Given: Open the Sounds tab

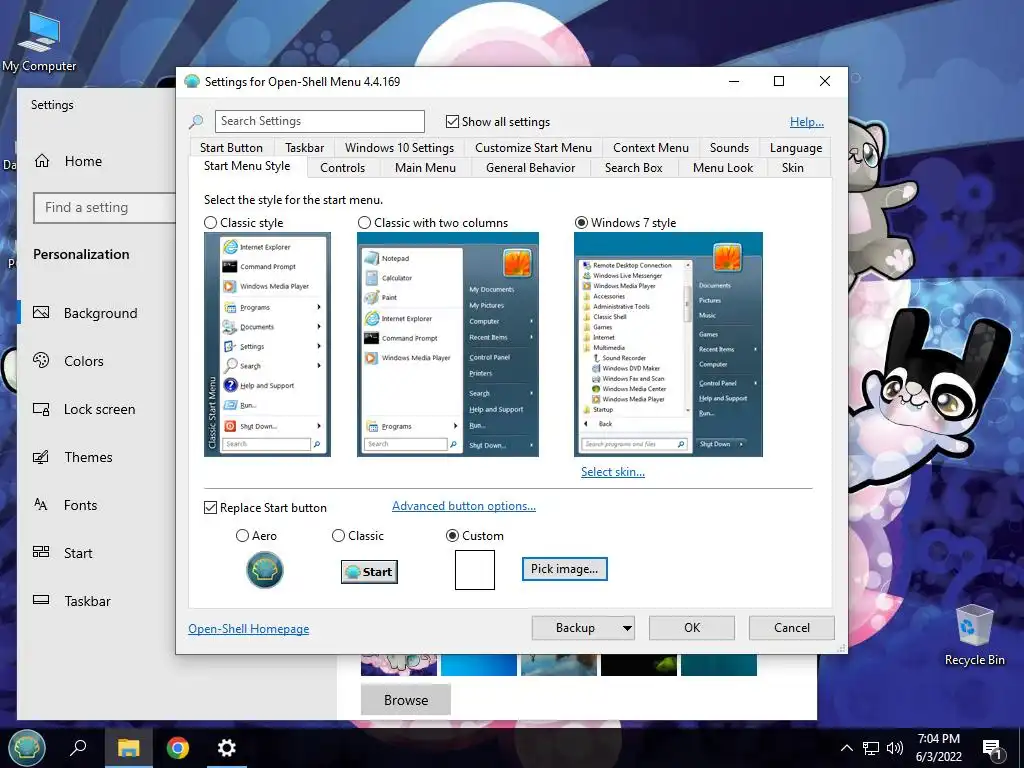Looking at the screenshot, I should click(x=729, y=148).
